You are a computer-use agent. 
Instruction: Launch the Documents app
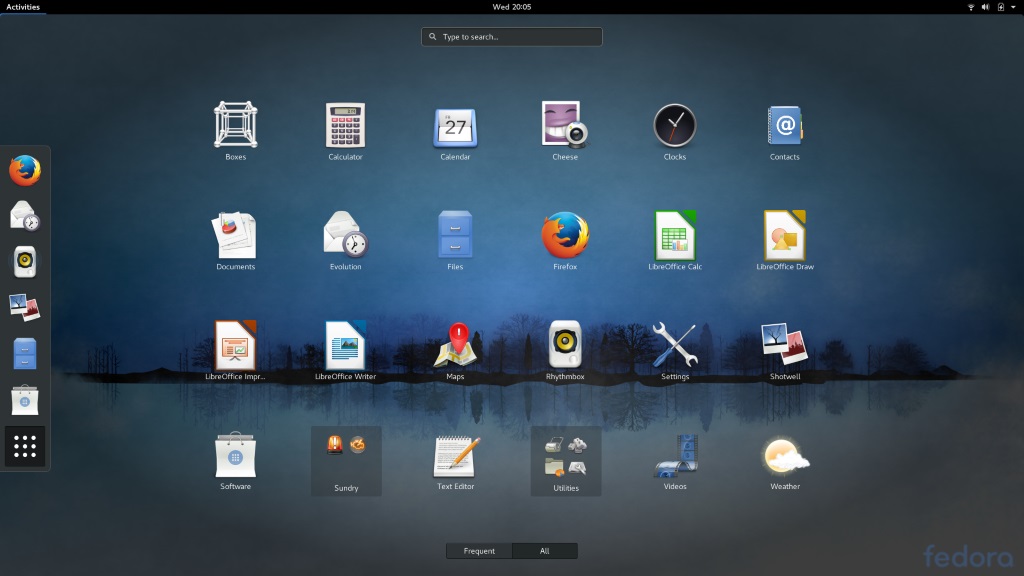pyautogui.click(x=236, y=241)
